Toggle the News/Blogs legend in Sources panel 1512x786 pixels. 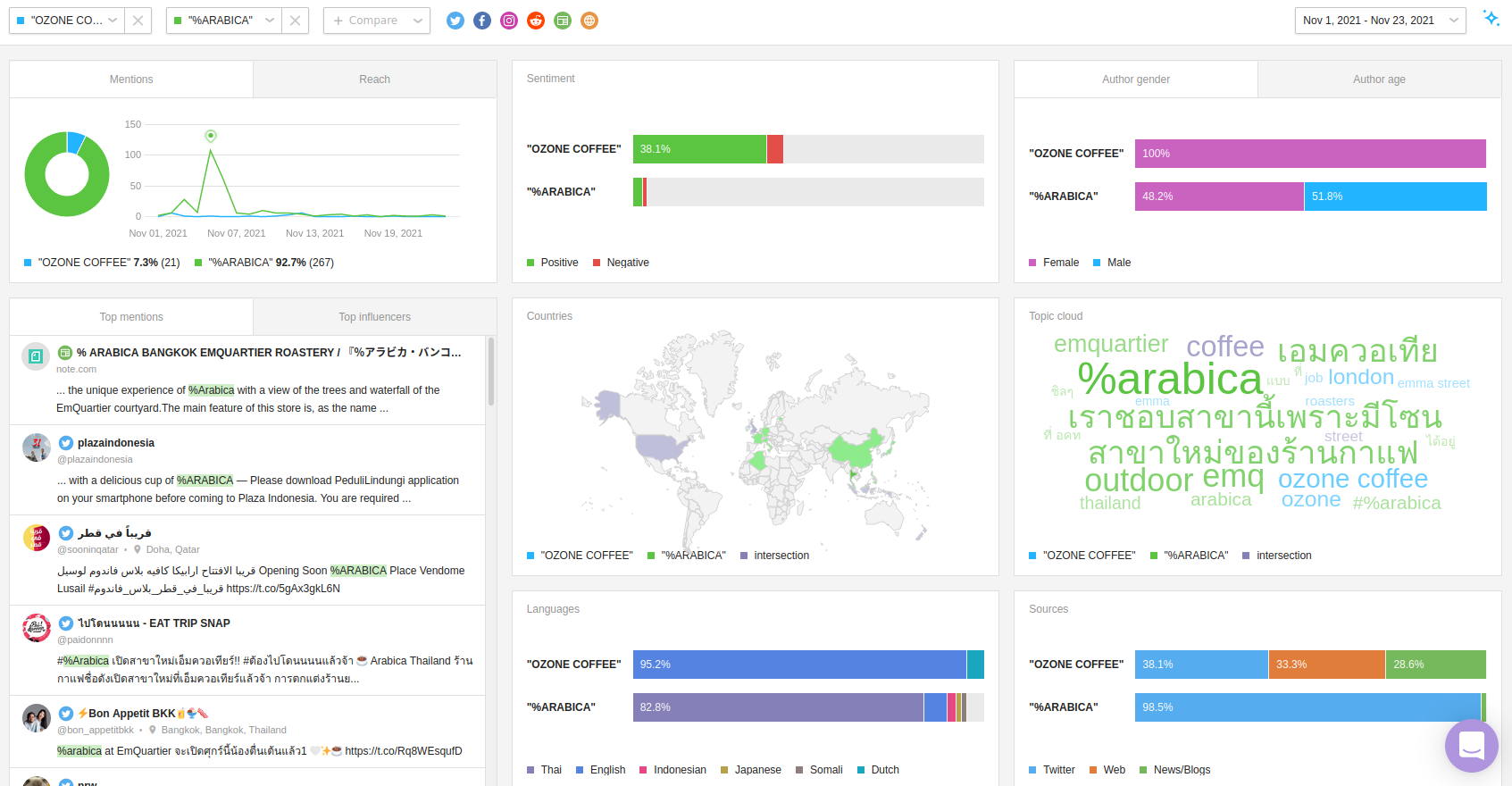coord(1175,770)
